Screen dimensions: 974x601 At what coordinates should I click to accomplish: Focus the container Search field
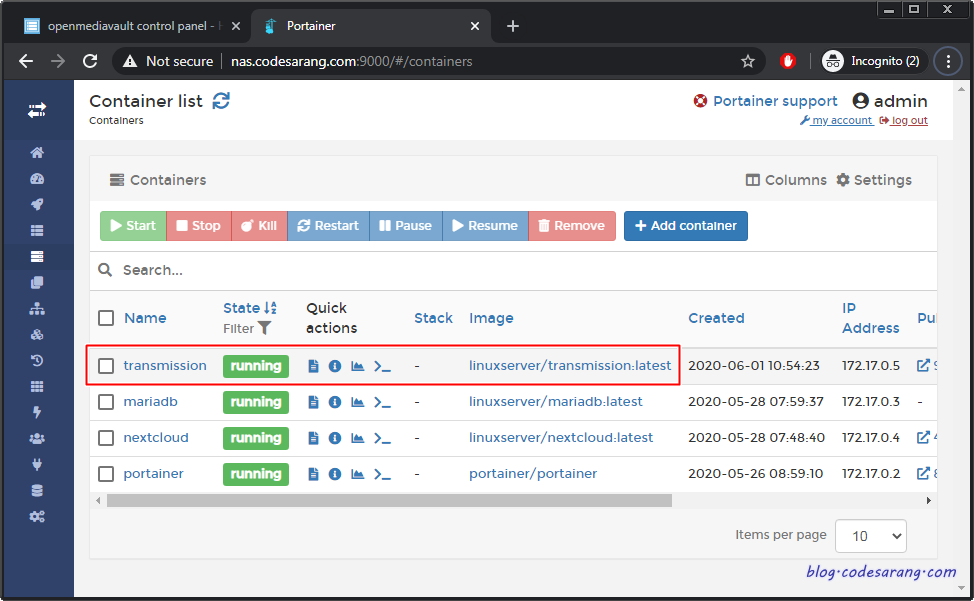(x=513, y=270)
